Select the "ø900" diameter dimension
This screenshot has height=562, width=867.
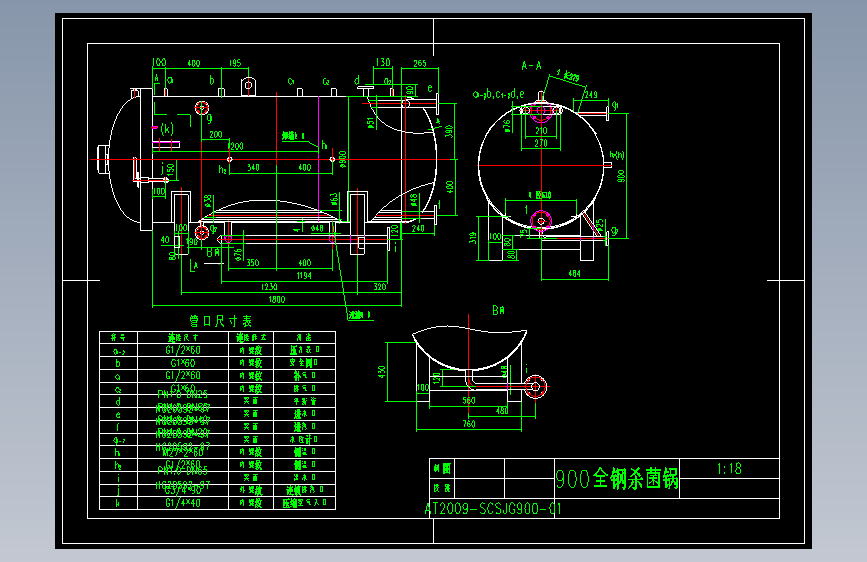pyautogui.click(x=343, y=160)
